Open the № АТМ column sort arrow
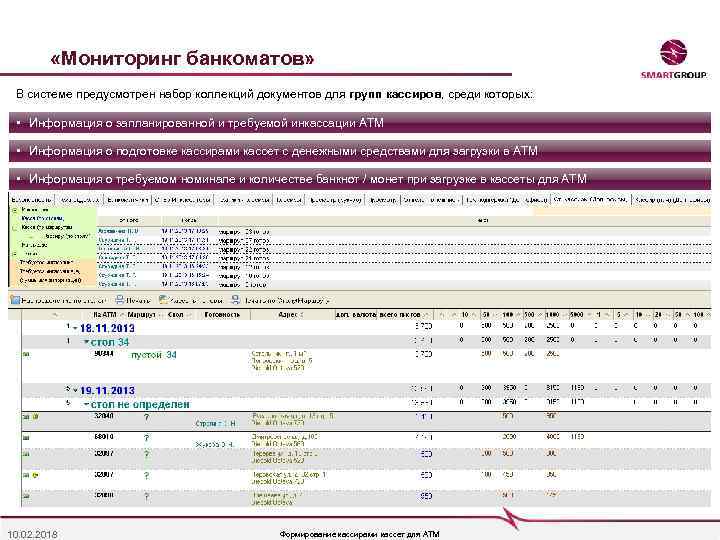 click(x=122, y=315)
